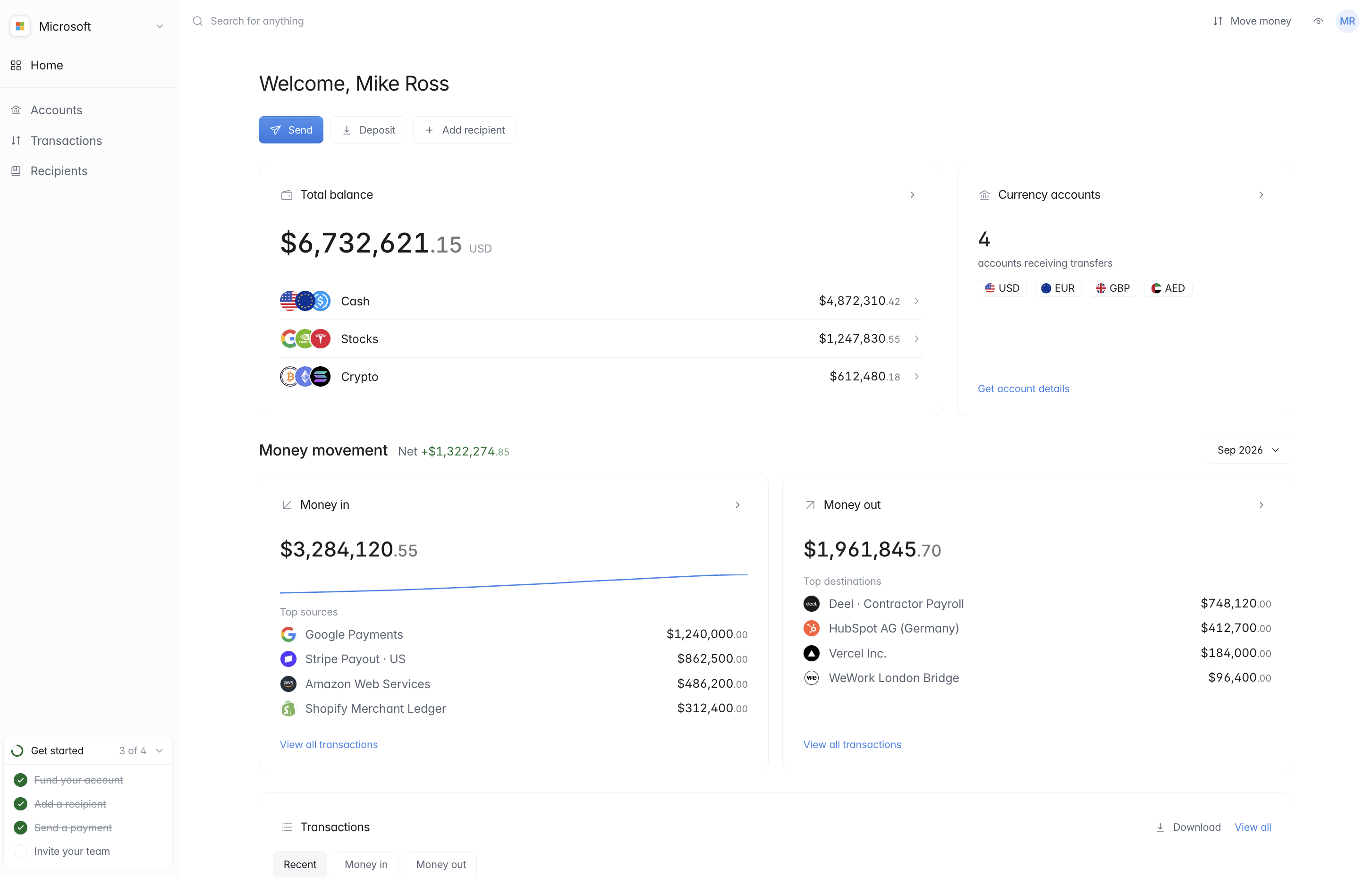This screenshot has height=877, width=1372.
Task: Click the Money out arrow icon
Action: point(810,505)
